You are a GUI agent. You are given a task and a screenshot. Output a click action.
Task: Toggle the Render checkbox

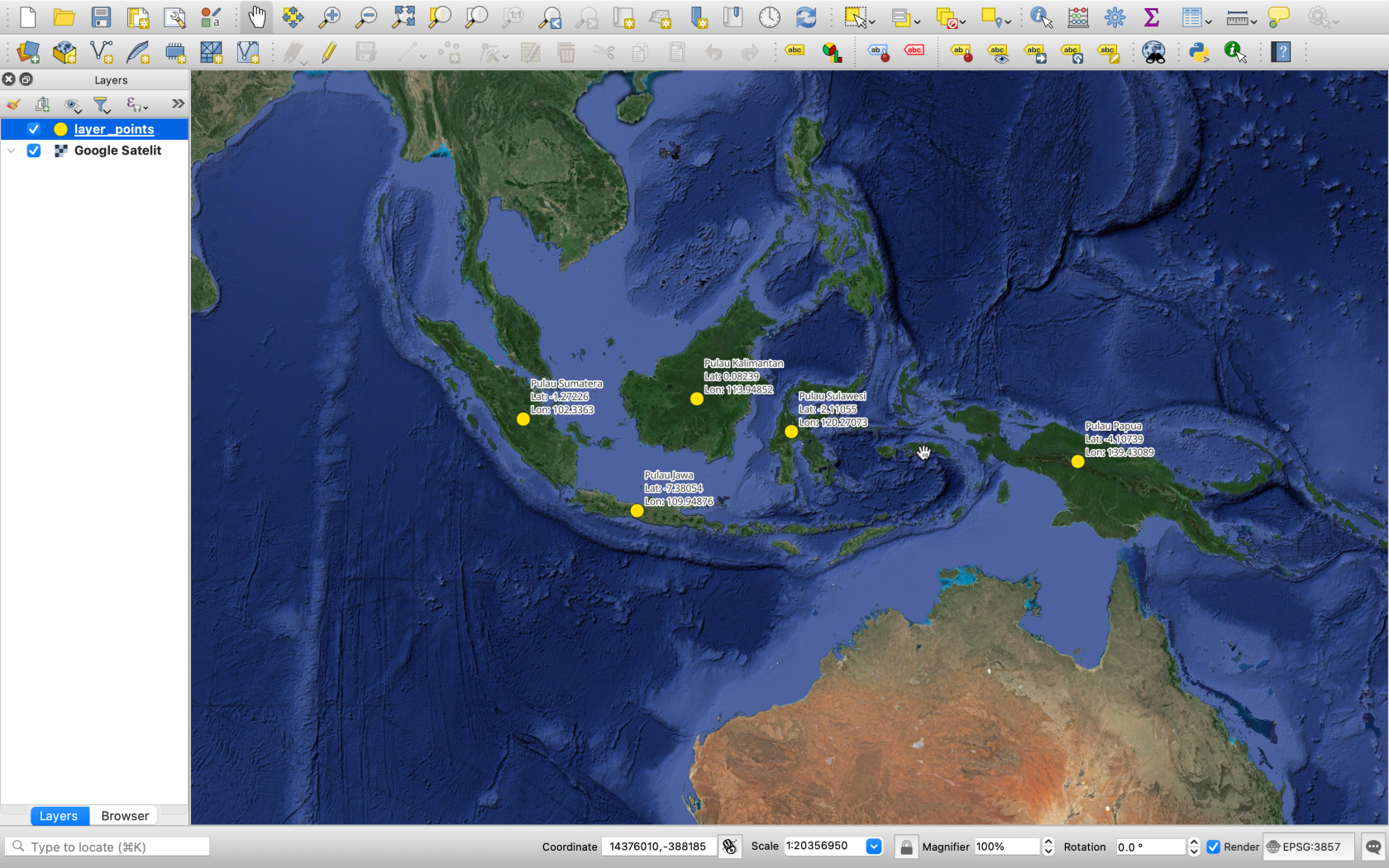pos(1213,847)
